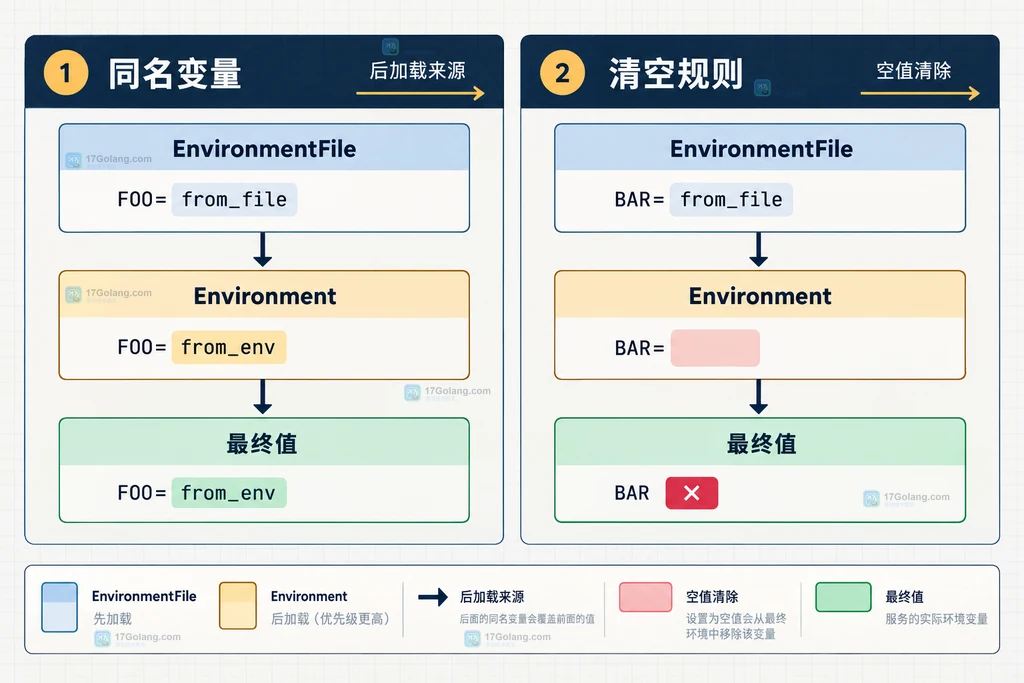
Task: Click the BAR= label in the yellow Environment box
Action: point(639,349)
